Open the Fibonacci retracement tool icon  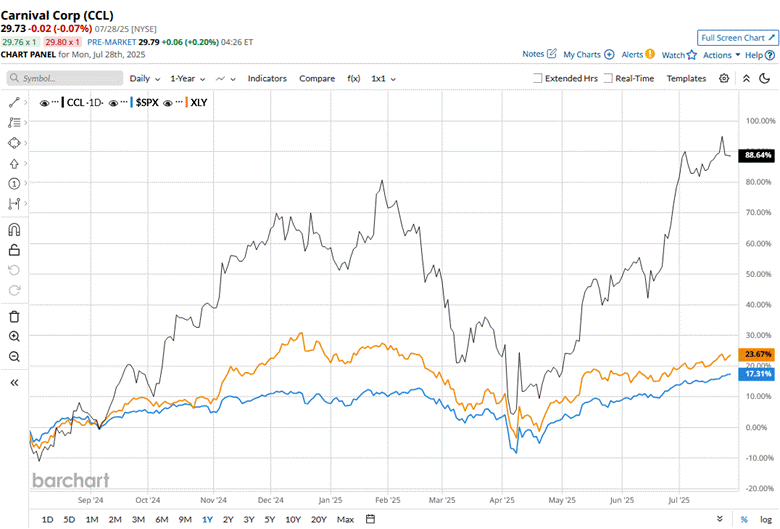tap(14, 122)
